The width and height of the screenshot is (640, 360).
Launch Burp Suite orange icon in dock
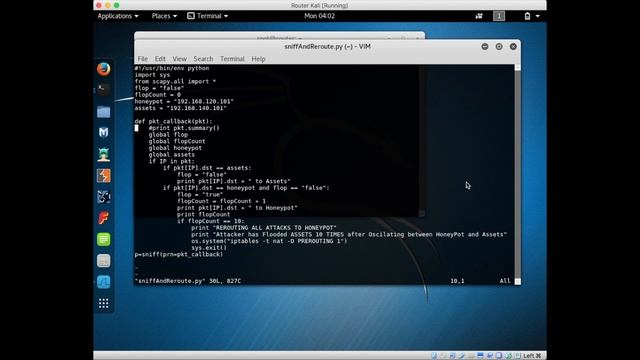(103, 176)
